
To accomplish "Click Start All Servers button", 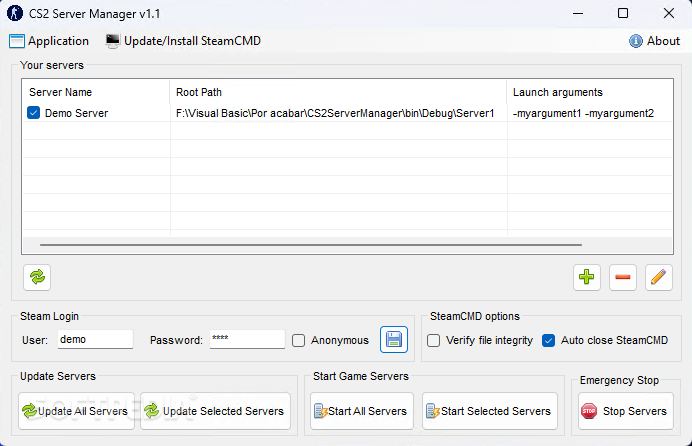I will (362, 411).
